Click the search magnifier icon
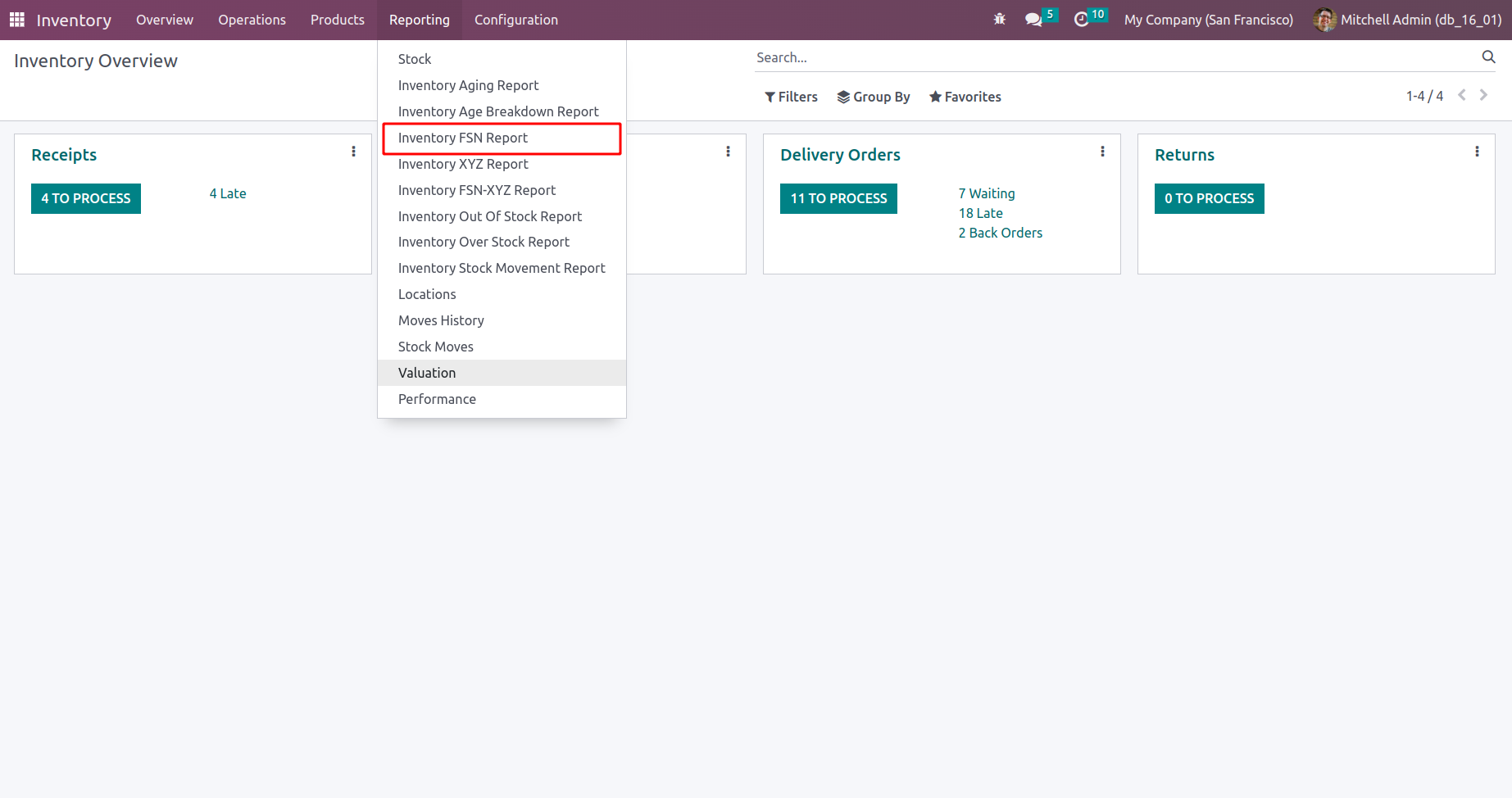The width and height of the screenshot is (1512, 798). tap(1488, 57)
